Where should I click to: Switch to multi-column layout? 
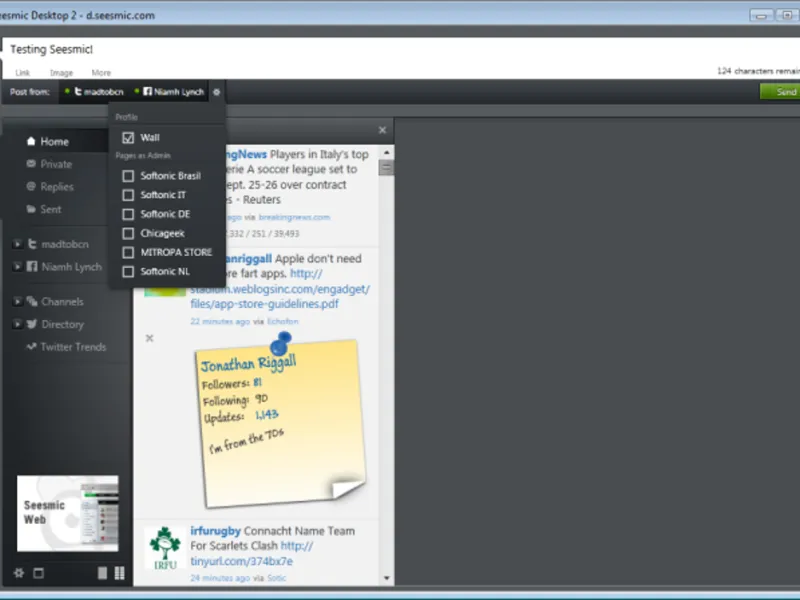119,573
